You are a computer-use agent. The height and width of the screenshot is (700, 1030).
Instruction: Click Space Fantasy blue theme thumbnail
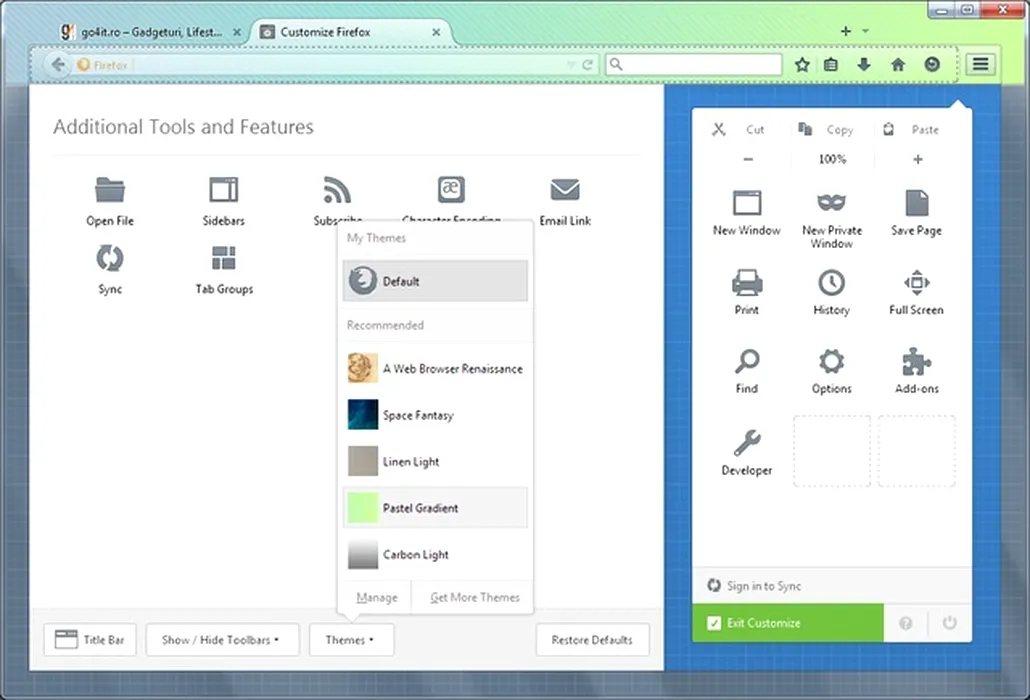coord(363,415)
